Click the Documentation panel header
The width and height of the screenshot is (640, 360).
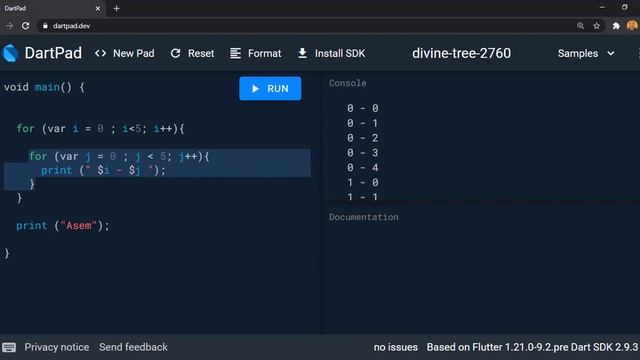[x=364, y=217]
